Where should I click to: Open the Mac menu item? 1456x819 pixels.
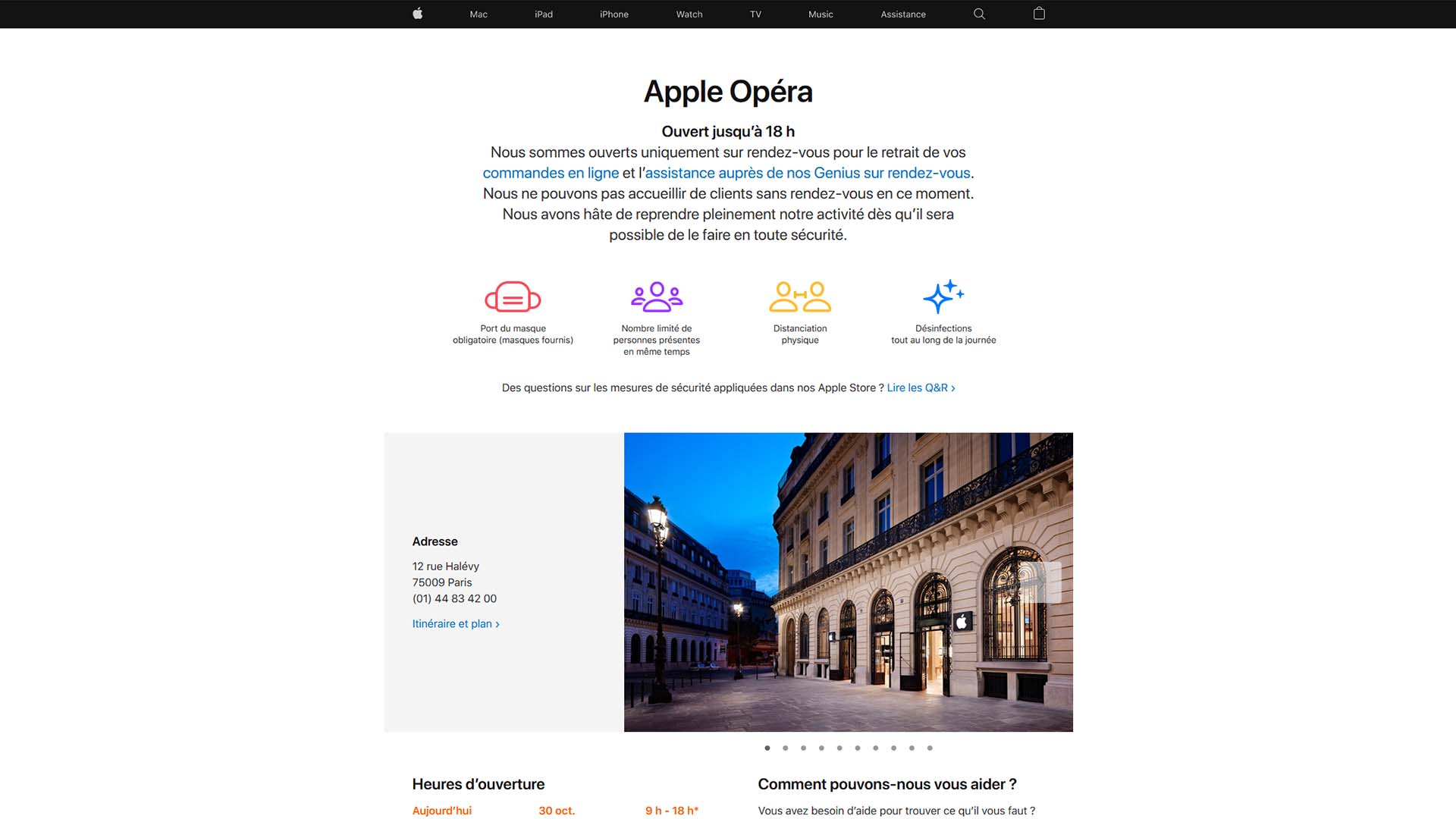pyautogui.click(x=479, y=14)
